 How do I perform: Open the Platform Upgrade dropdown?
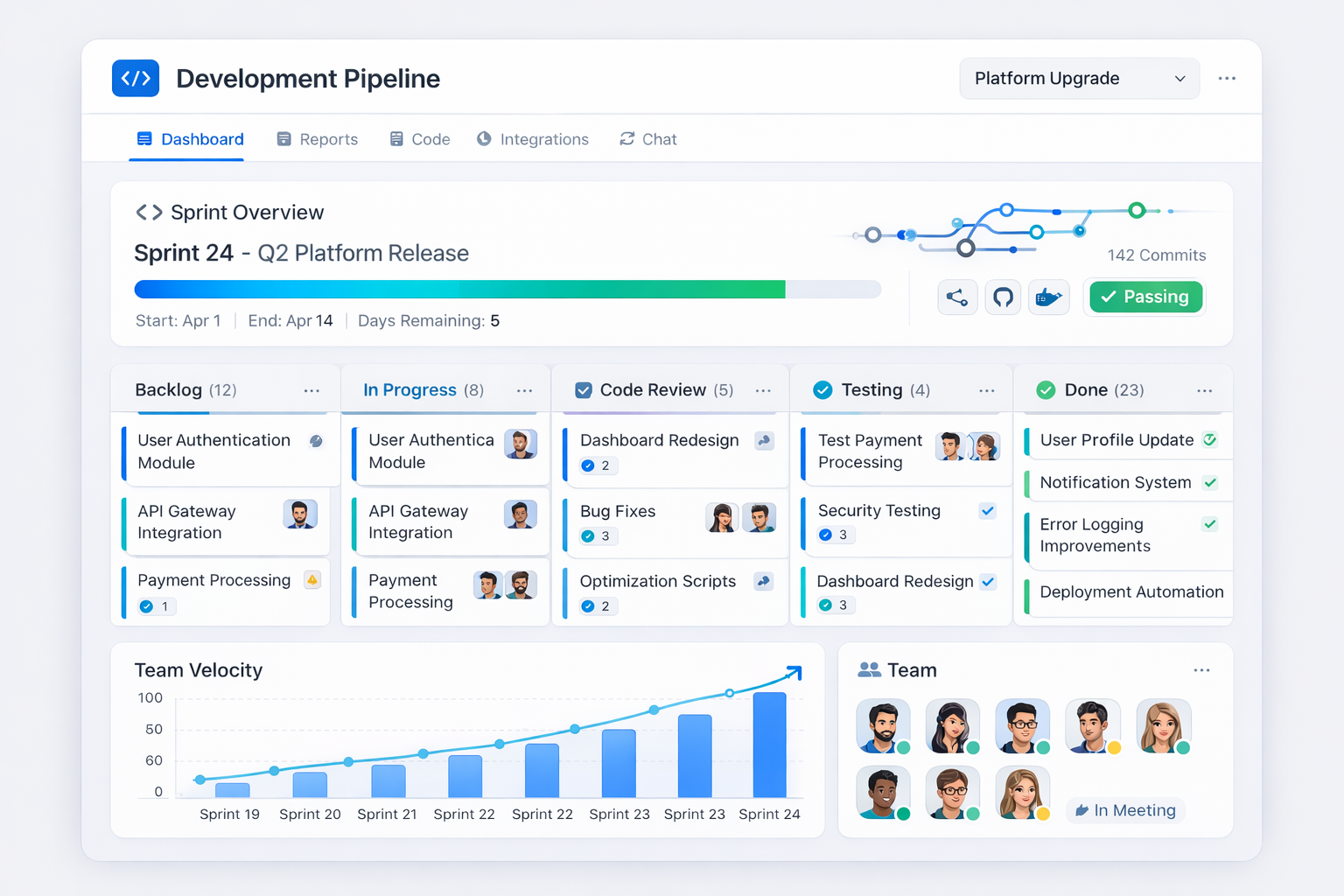coord(1080,78)
